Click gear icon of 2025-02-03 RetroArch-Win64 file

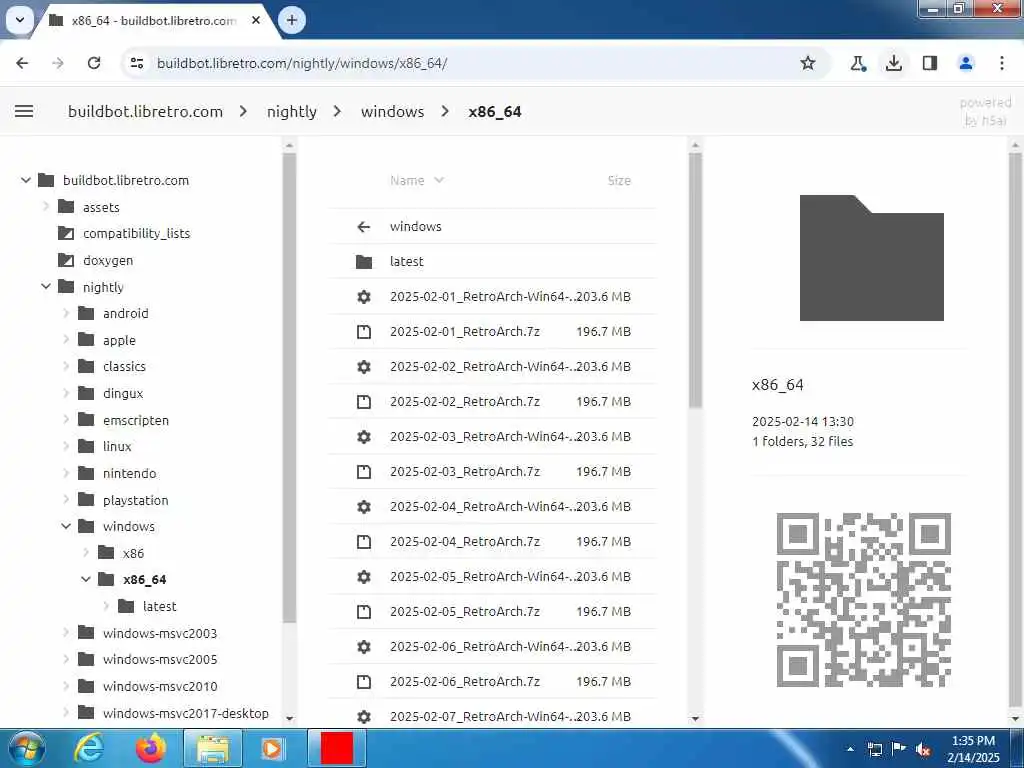364,437
